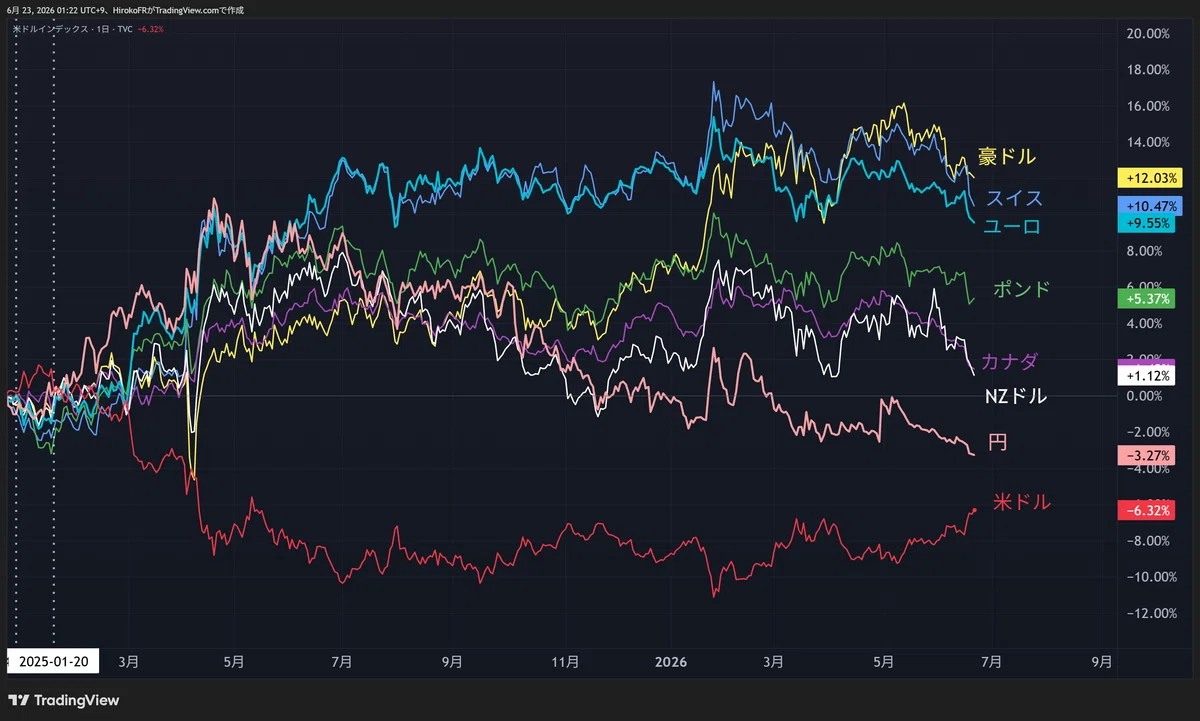
Task: Click the -6.32% value beside the symbol title
Action: 150,29
